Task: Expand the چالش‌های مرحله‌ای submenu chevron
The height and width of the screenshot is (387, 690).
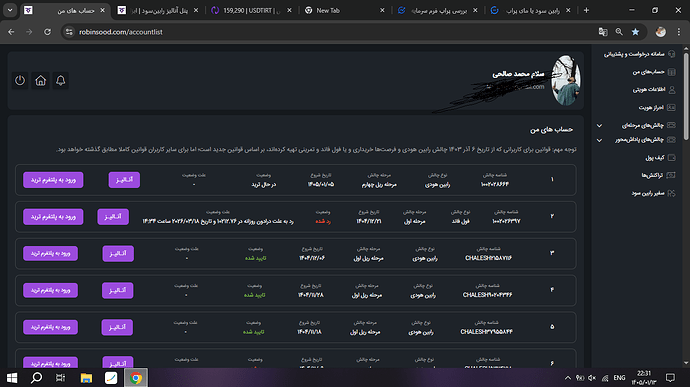Action: tap(599, 125)
